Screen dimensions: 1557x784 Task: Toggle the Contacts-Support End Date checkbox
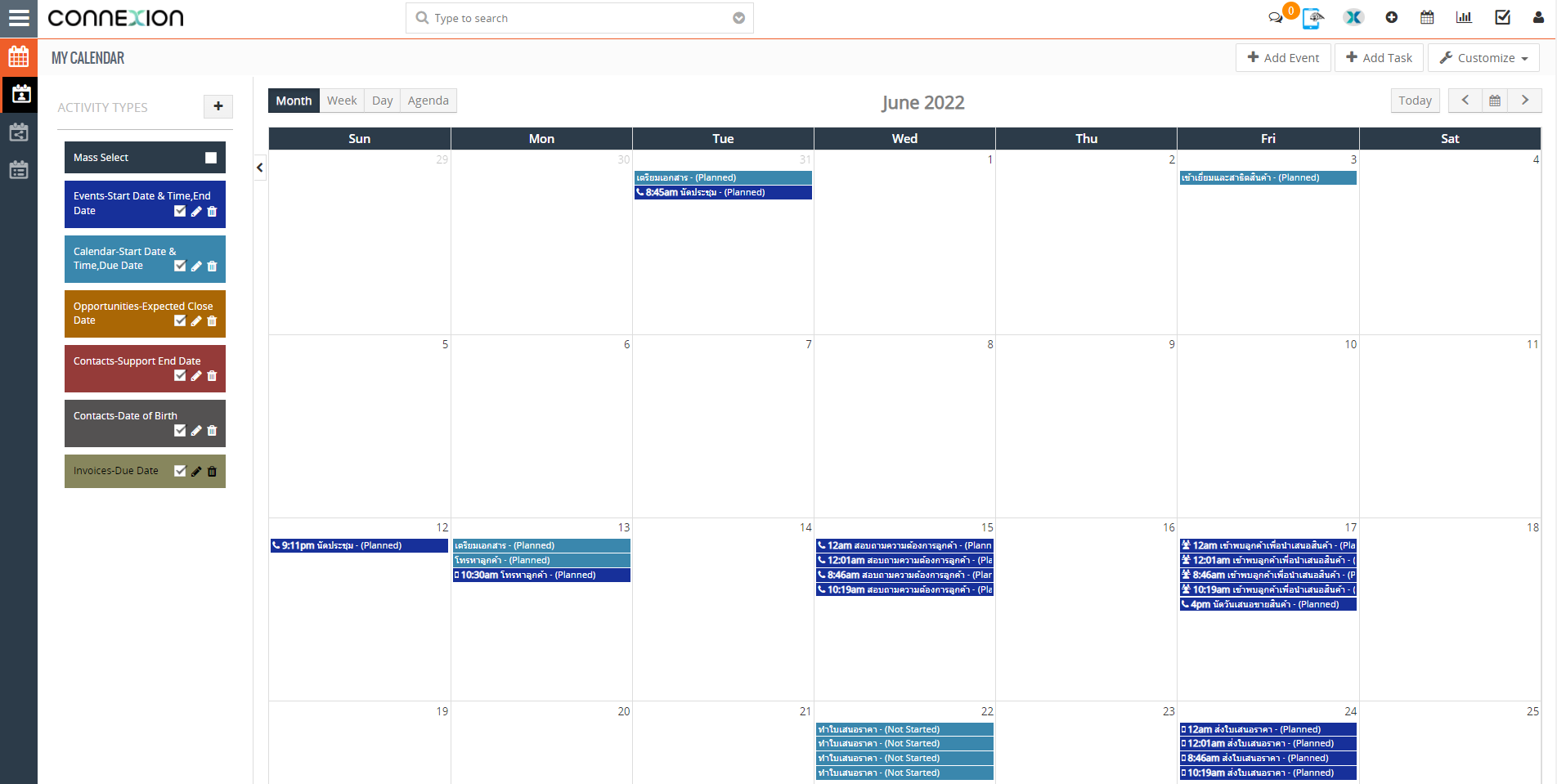coord(180,376)
